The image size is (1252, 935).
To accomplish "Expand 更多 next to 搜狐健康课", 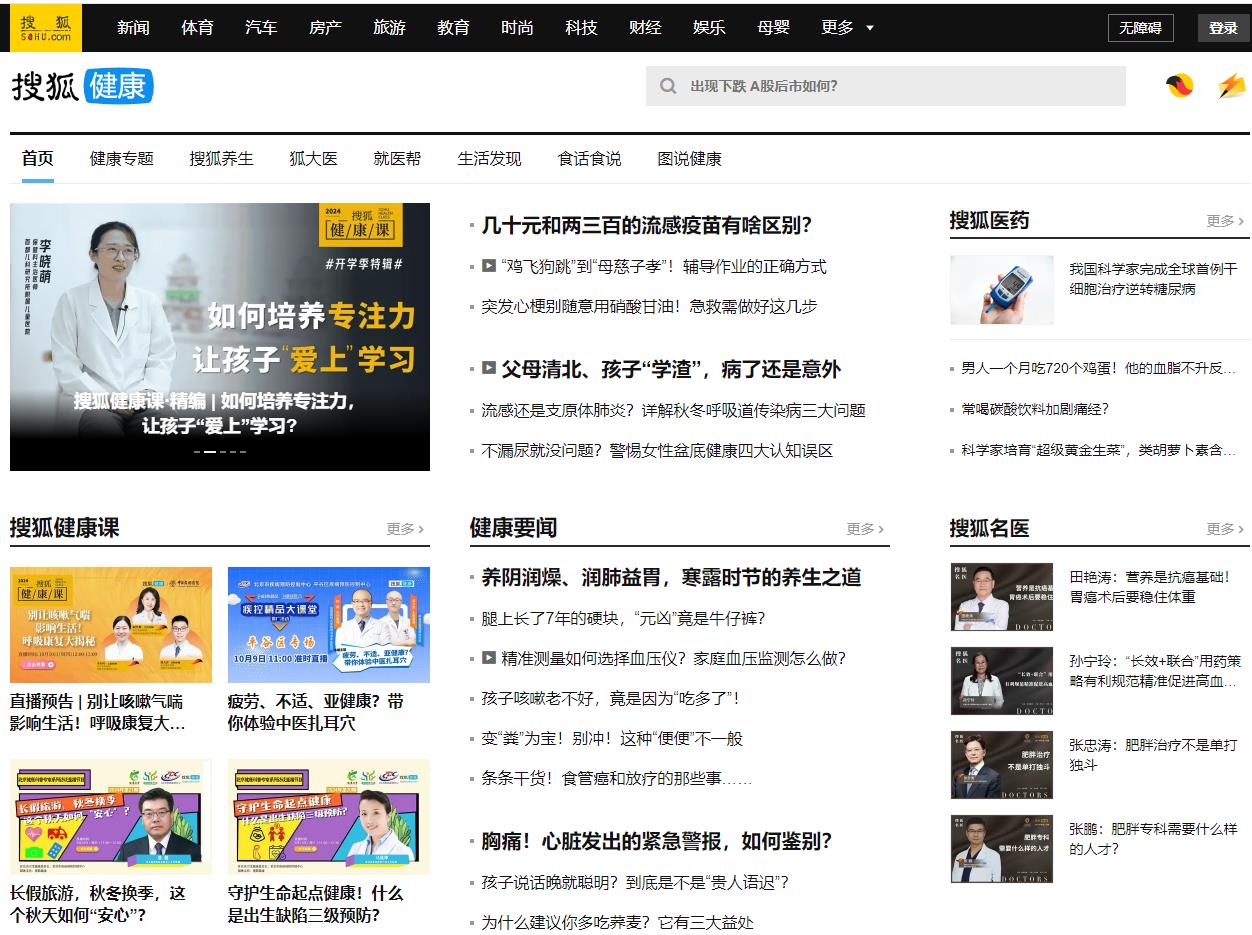I will (405, 529).
